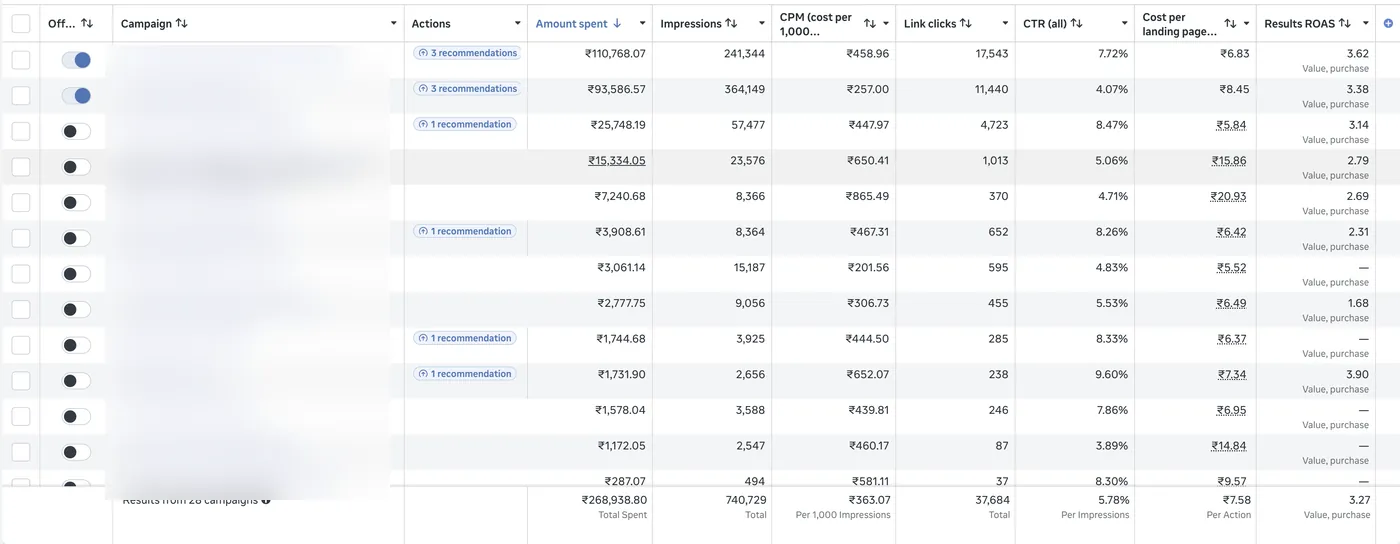Click the sort arrows next to Impressions

click(732, 23)
